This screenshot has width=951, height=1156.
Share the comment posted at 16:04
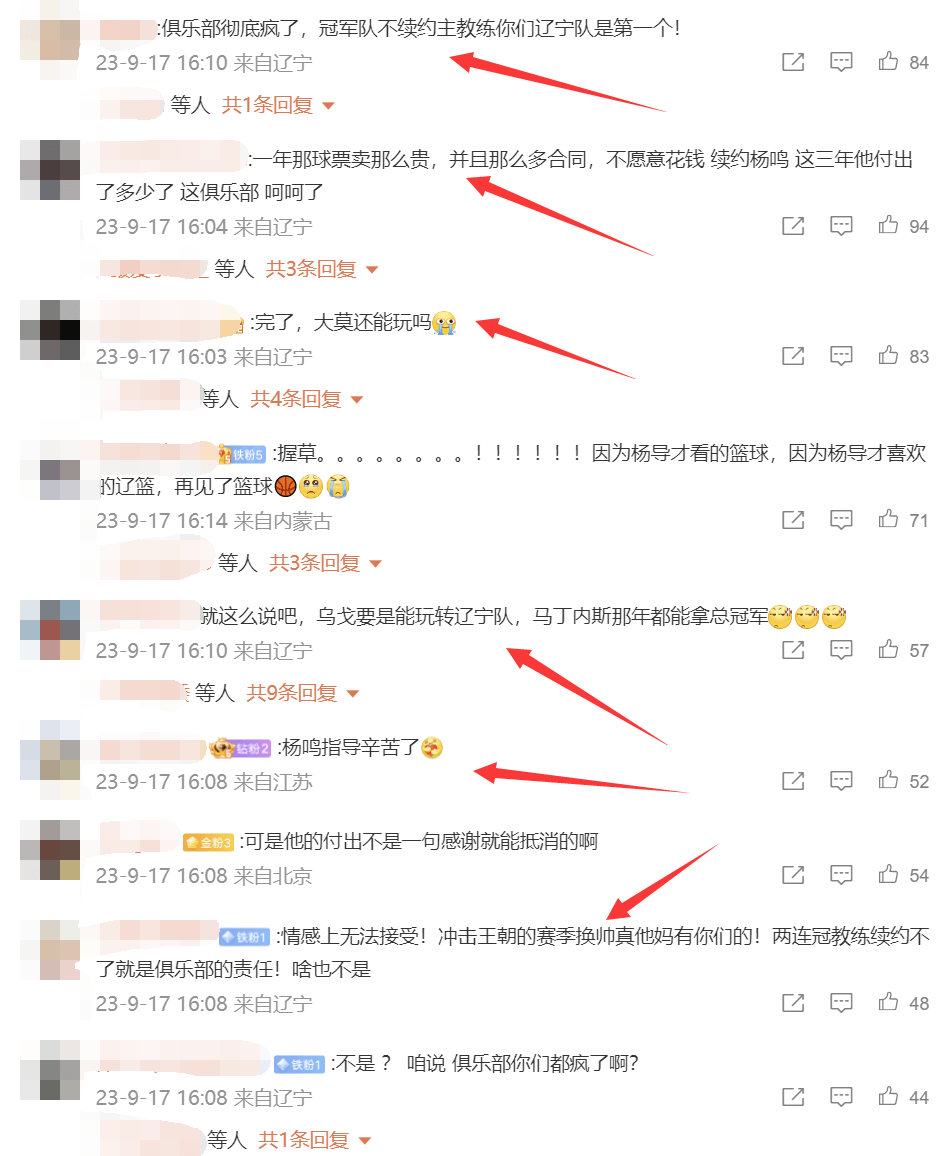pyautogui.click(x=792, y=226)
